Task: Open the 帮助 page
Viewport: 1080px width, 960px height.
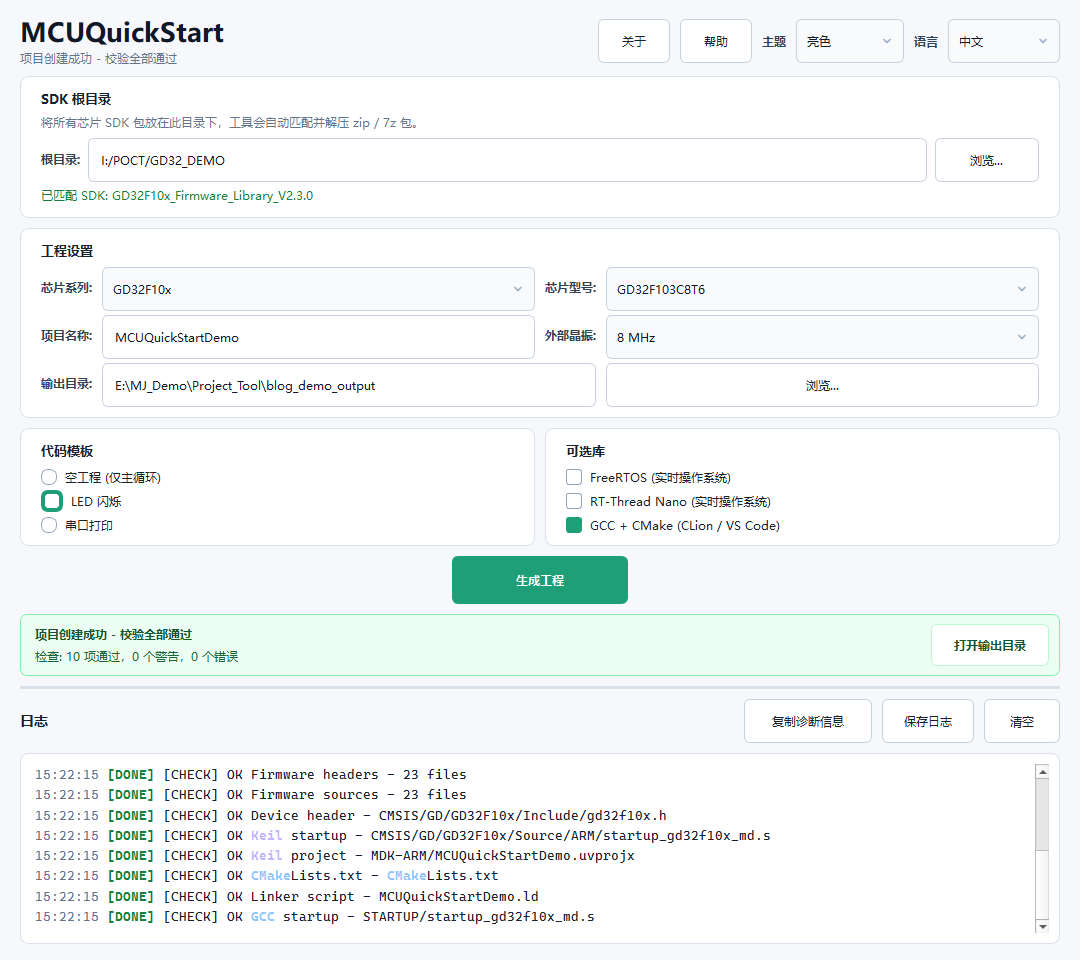Action: [716, 41]
